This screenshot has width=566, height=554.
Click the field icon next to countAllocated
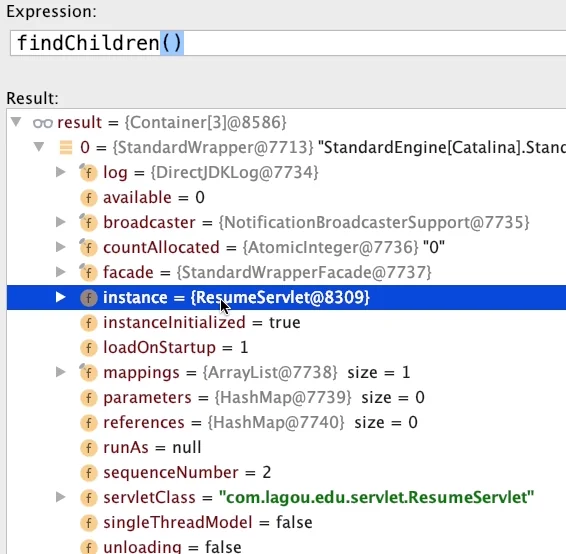click(x=88, y=248)
